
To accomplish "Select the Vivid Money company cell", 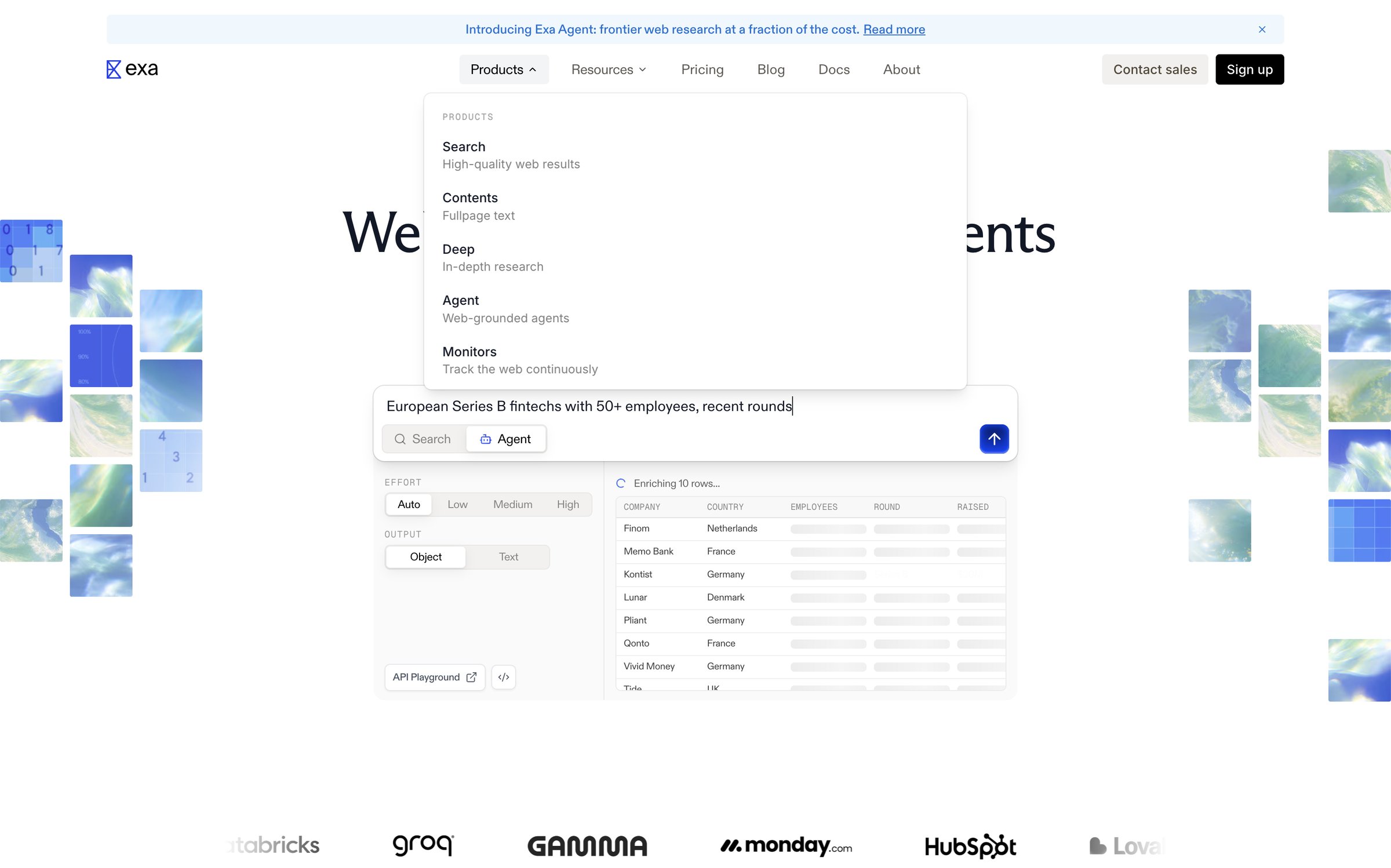I will click(x=649, y=666).
